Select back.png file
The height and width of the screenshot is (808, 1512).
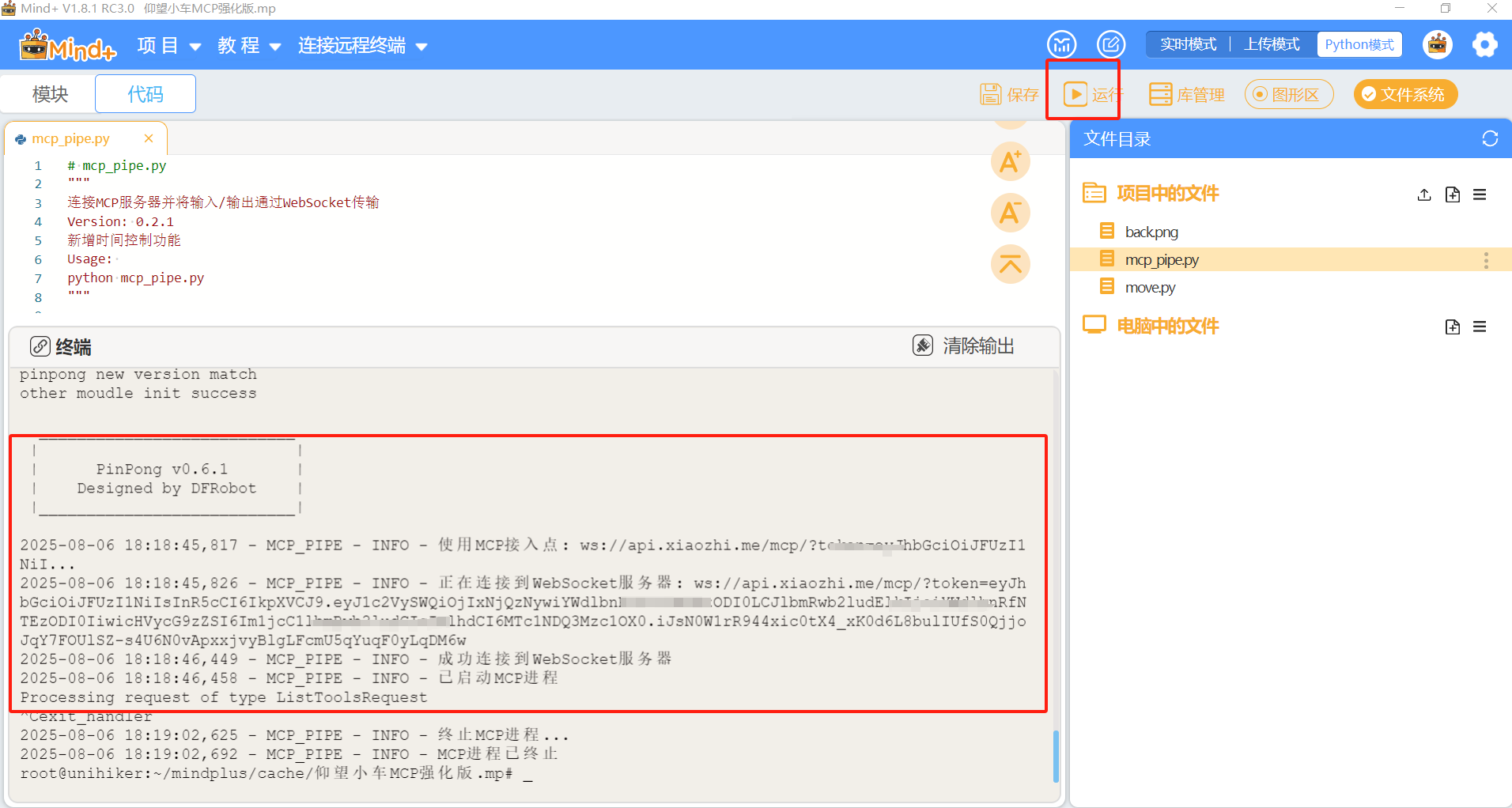pyautogui.click(x=1151, y=232)
